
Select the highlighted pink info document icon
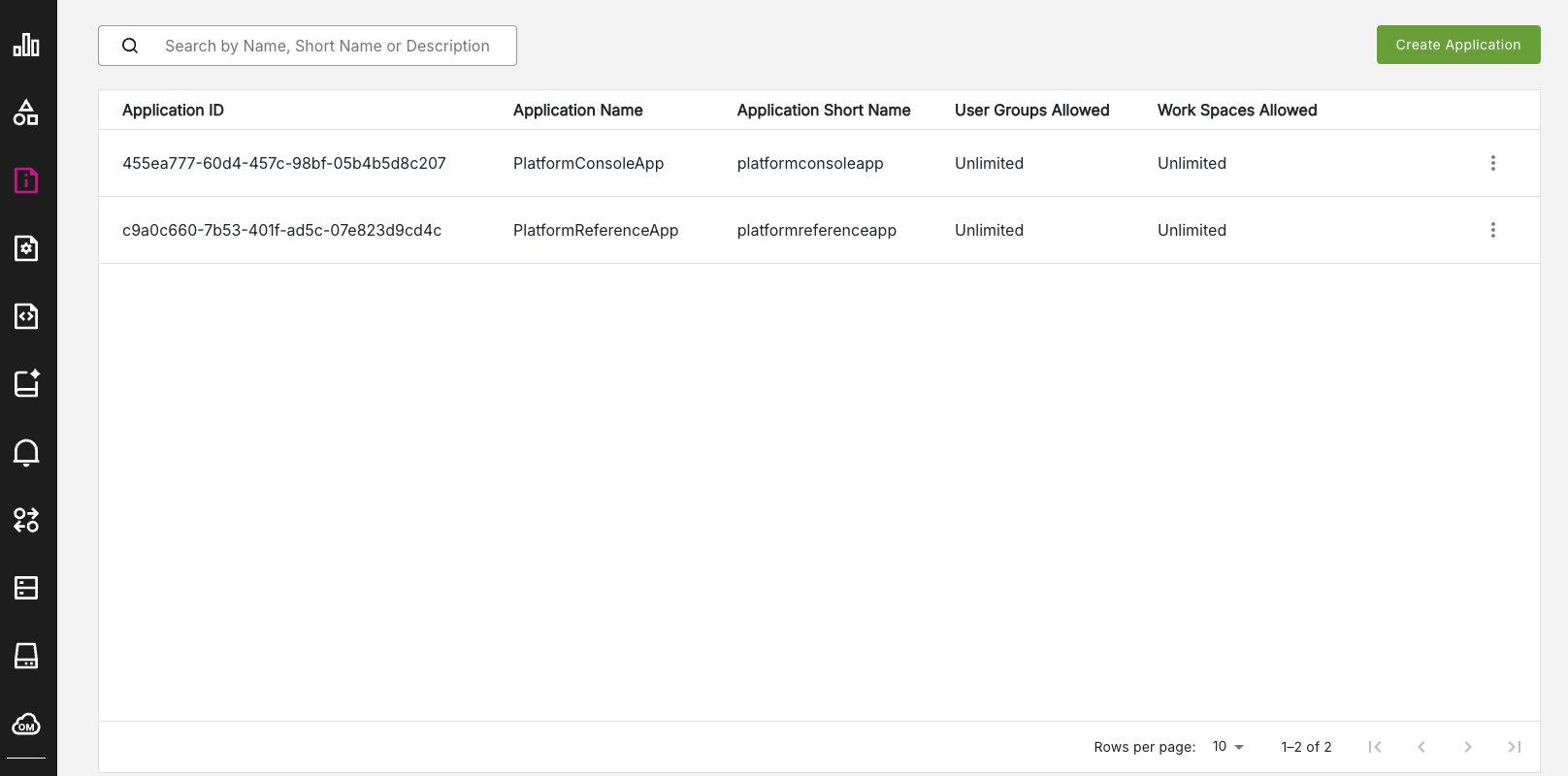(x=26, y=180)
